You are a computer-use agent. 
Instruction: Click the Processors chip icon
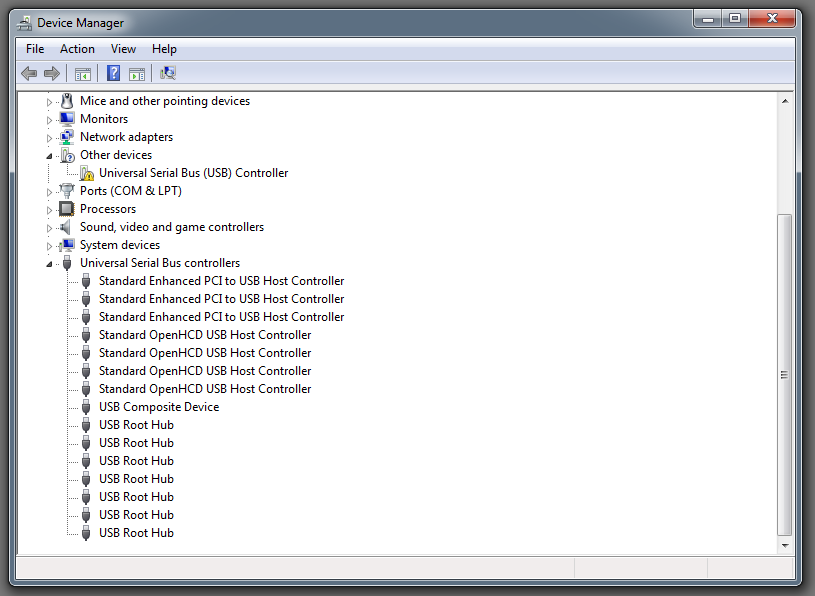[x=67, y=209]
